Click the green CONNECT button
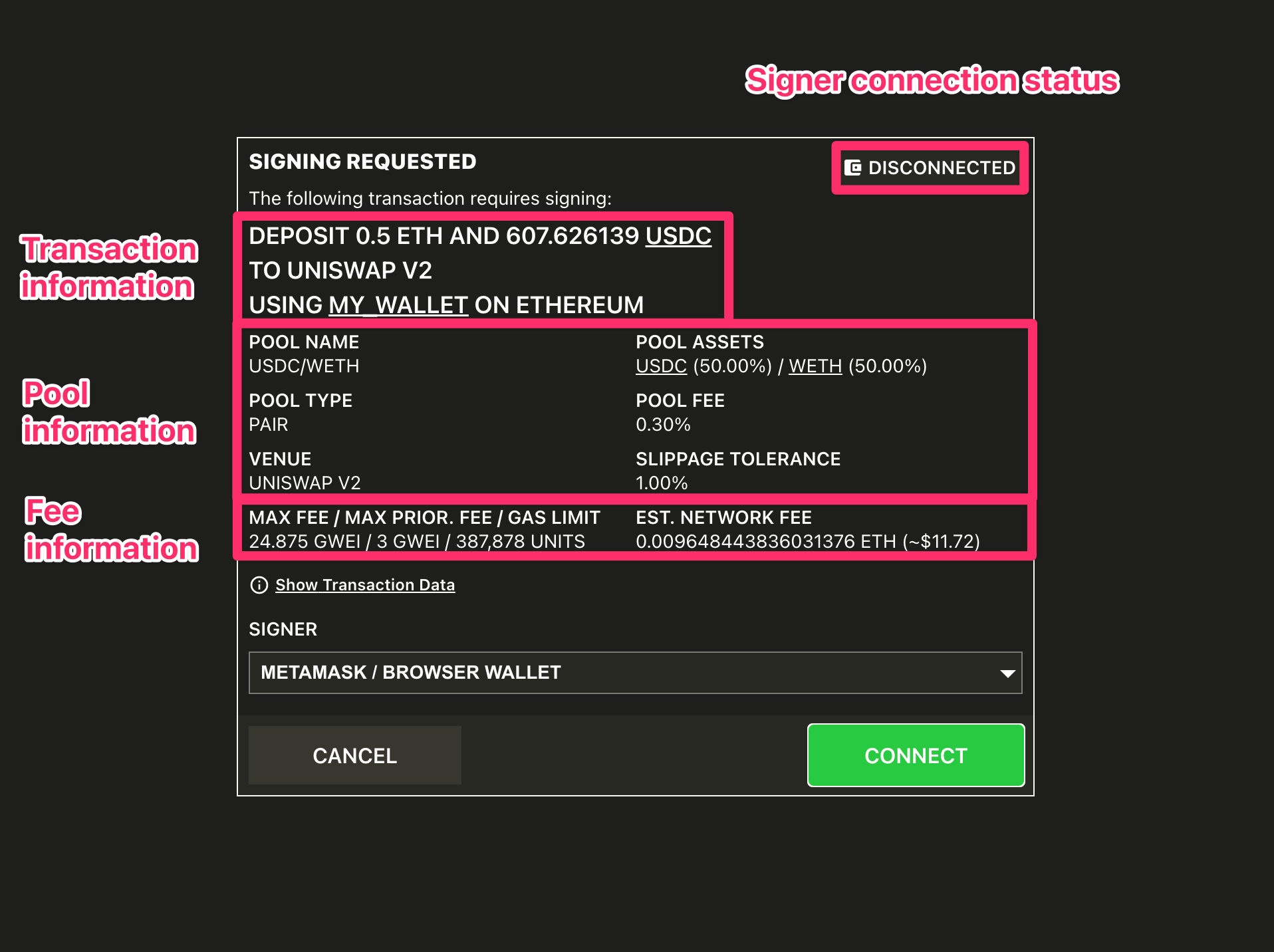This screenshot has width=1274, height=952. coord(916,755)
